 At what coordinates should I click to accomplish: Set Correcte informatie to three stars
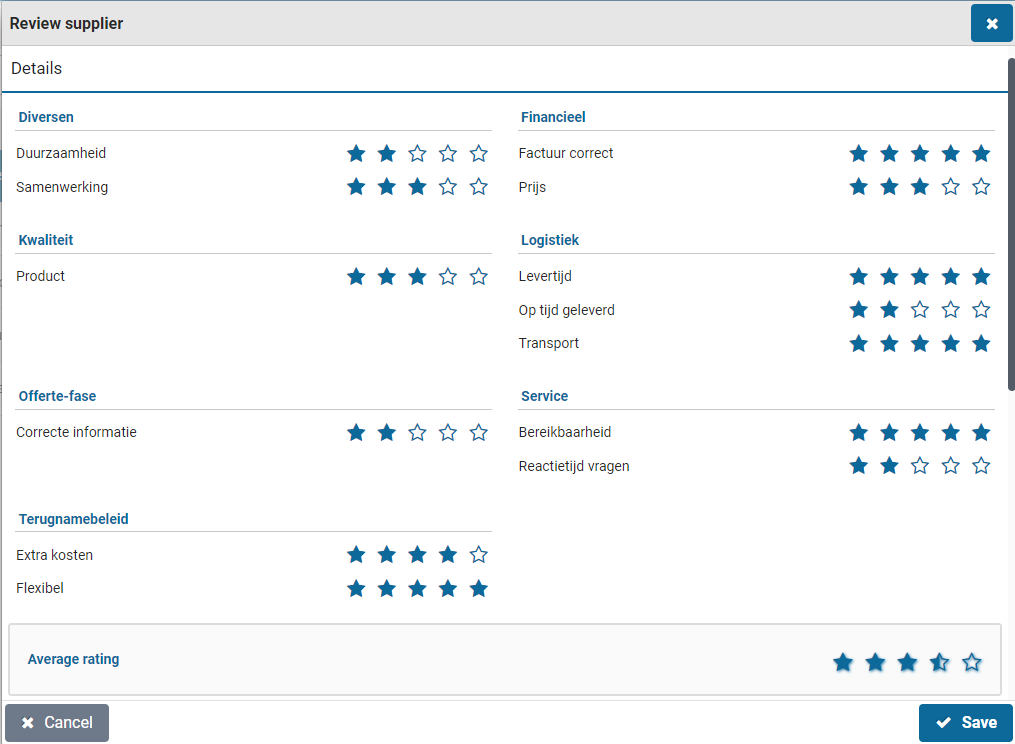click(418, 433)
